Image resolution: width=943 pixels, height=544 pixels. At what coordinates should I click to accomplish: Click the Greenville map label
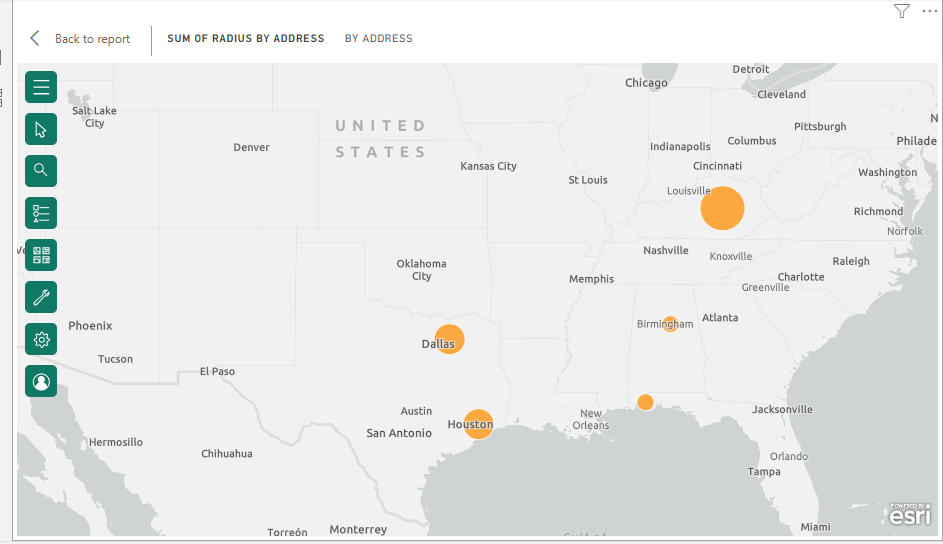tap(765, 288)
